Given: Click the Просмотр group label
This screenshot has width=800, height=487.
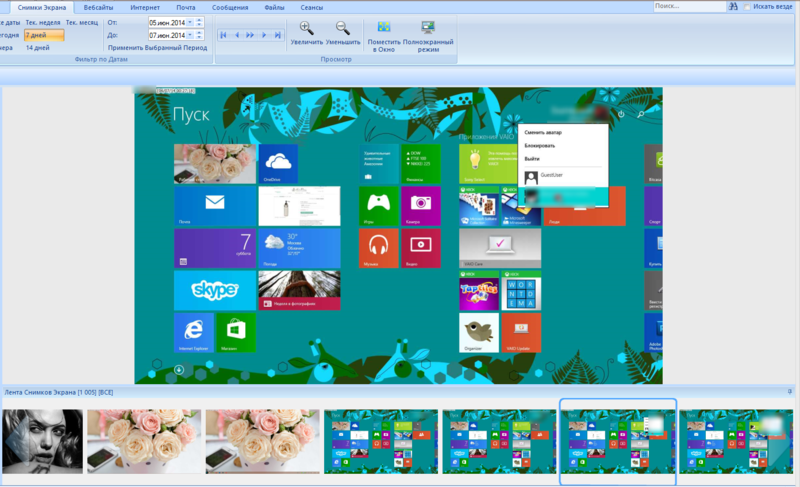Looking at the screenshot, I should pyautogui.click(x=336, y=59).
